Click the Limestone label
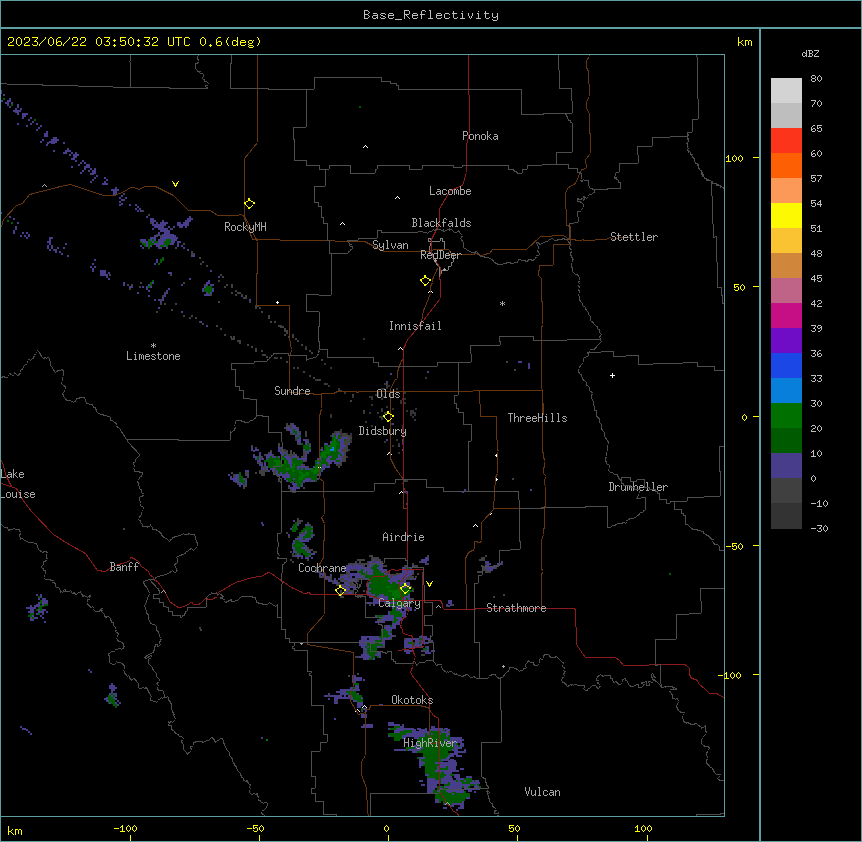862x842 pixels. click(x=153, y=356)
